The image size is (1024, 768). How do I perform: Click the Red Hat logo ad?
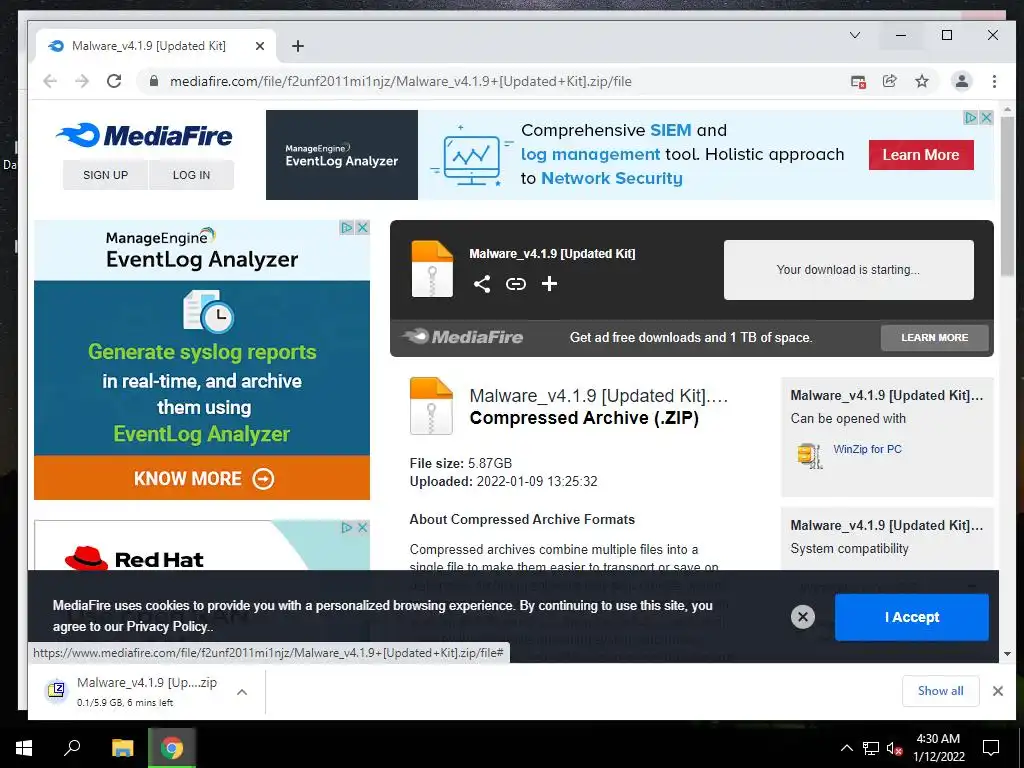135,559
